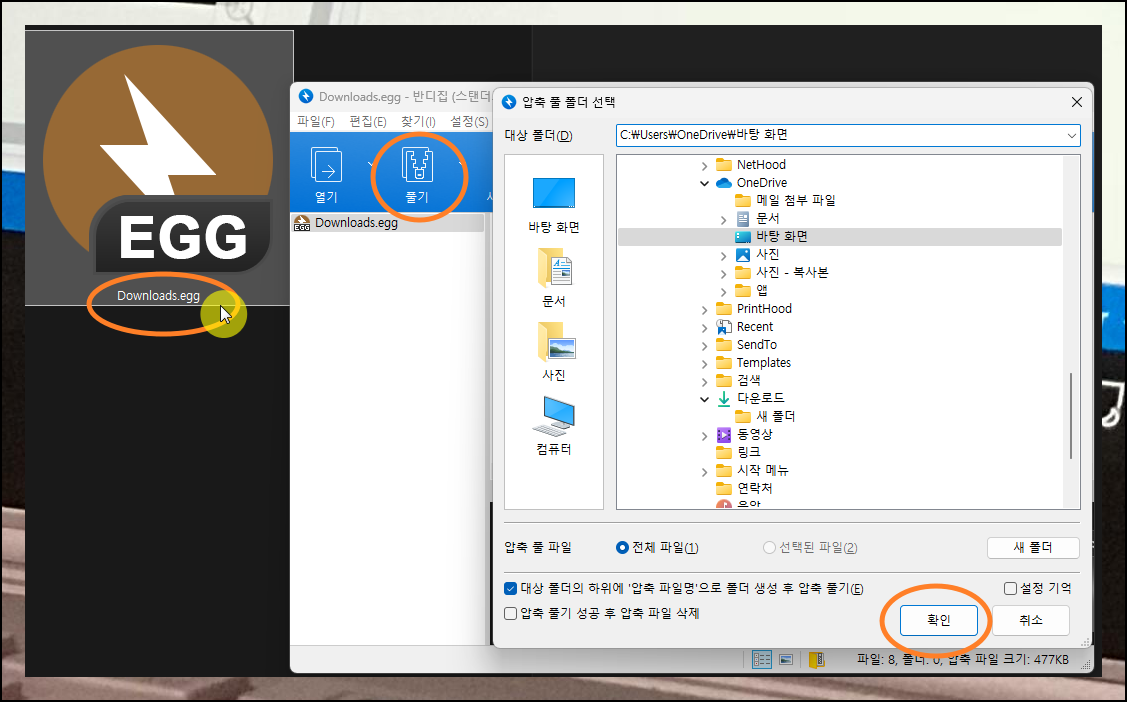Select the 전체 파일(1) radio button
The image size is (1127, 702).
(622, 548)
